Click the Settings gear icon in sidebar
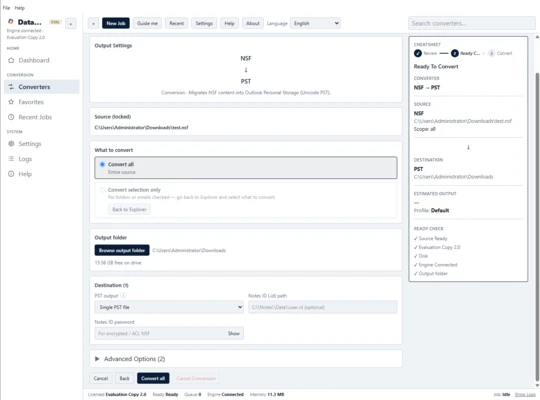This screenshot has width=540, height=400. 11,144
